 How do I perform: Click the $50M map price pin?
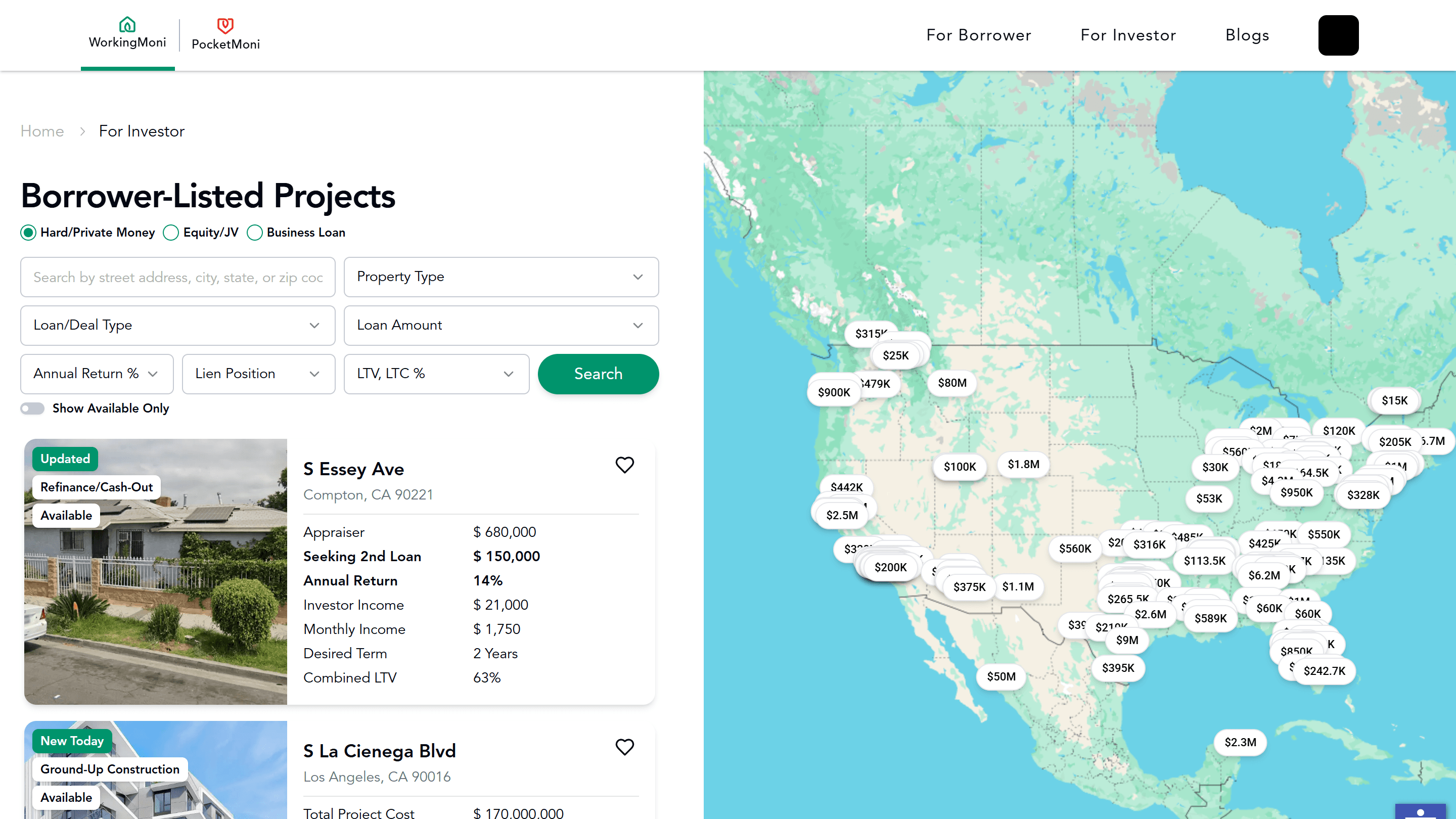1001,676
